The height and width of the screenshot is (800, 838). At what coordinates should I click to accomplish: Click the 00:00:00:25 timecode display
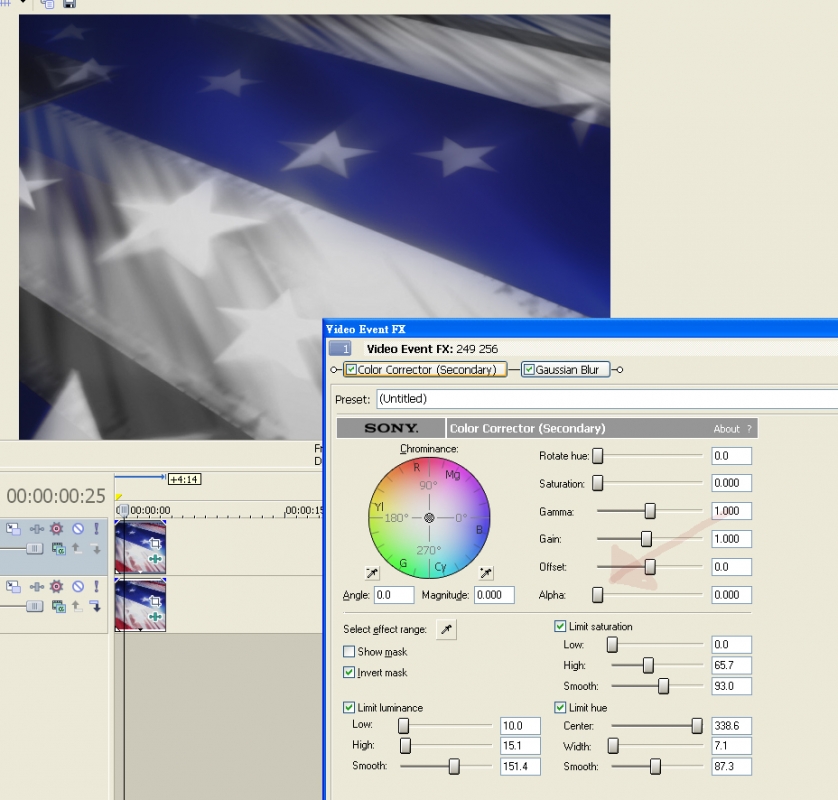pyautogui.click(x=56, y=496)
